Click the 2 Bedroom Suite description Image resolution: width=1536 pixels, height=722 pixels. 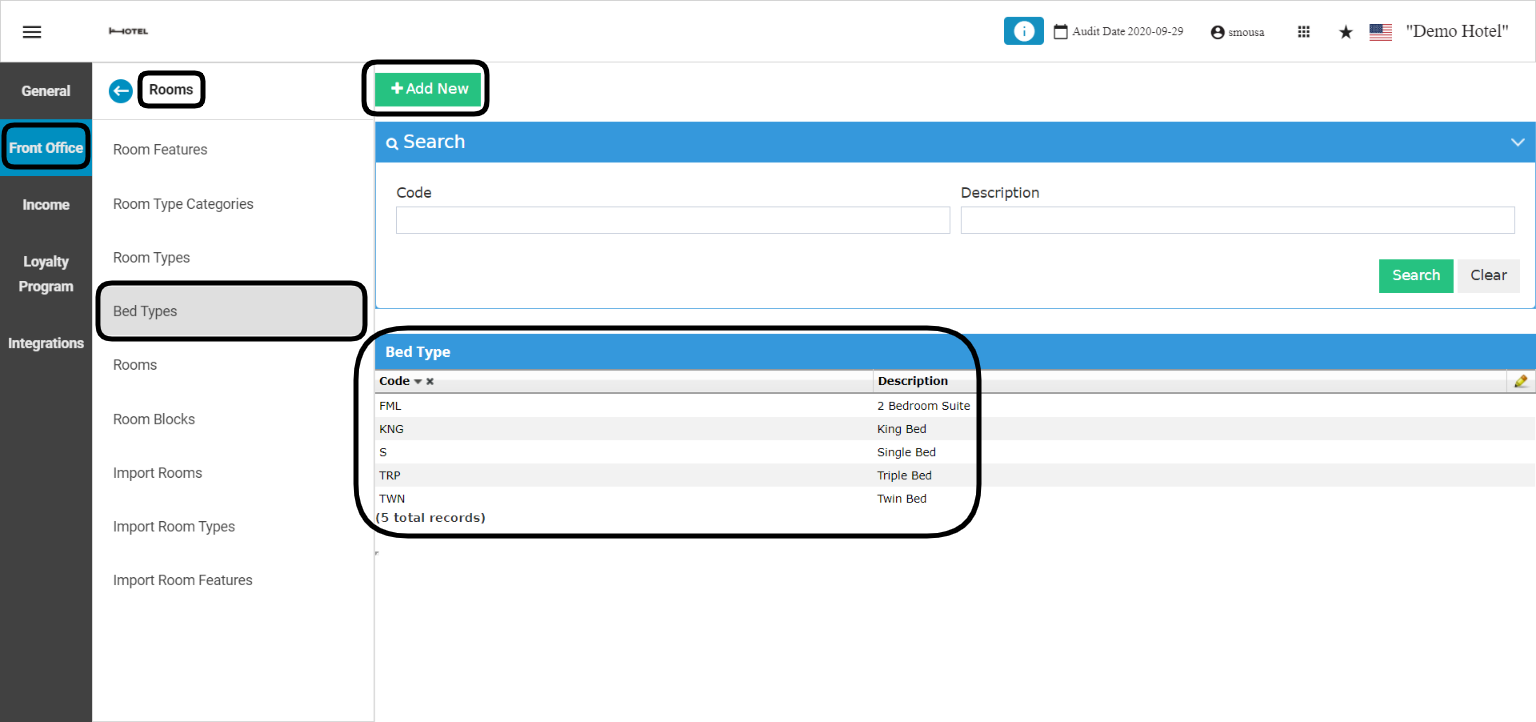click(924, 406)
